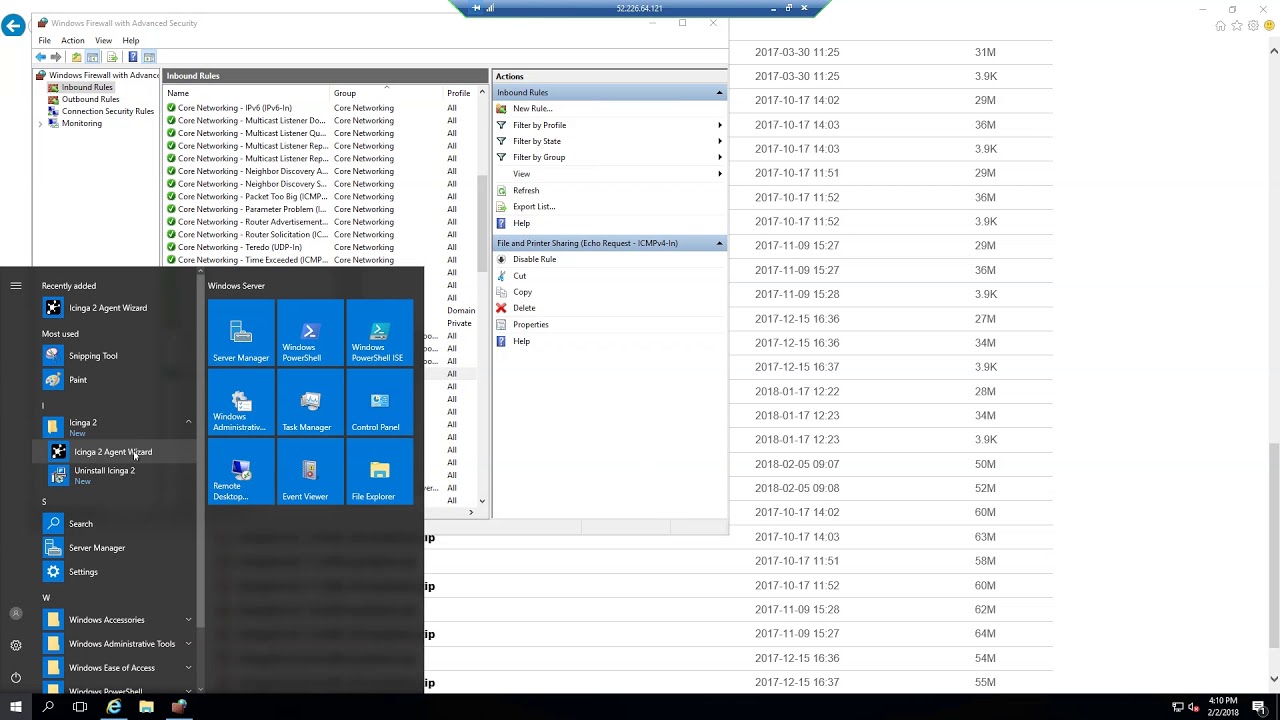Click the Windows Start button
The height and width of the screenshot is (720, 1280).
click(x=16, y=707)
